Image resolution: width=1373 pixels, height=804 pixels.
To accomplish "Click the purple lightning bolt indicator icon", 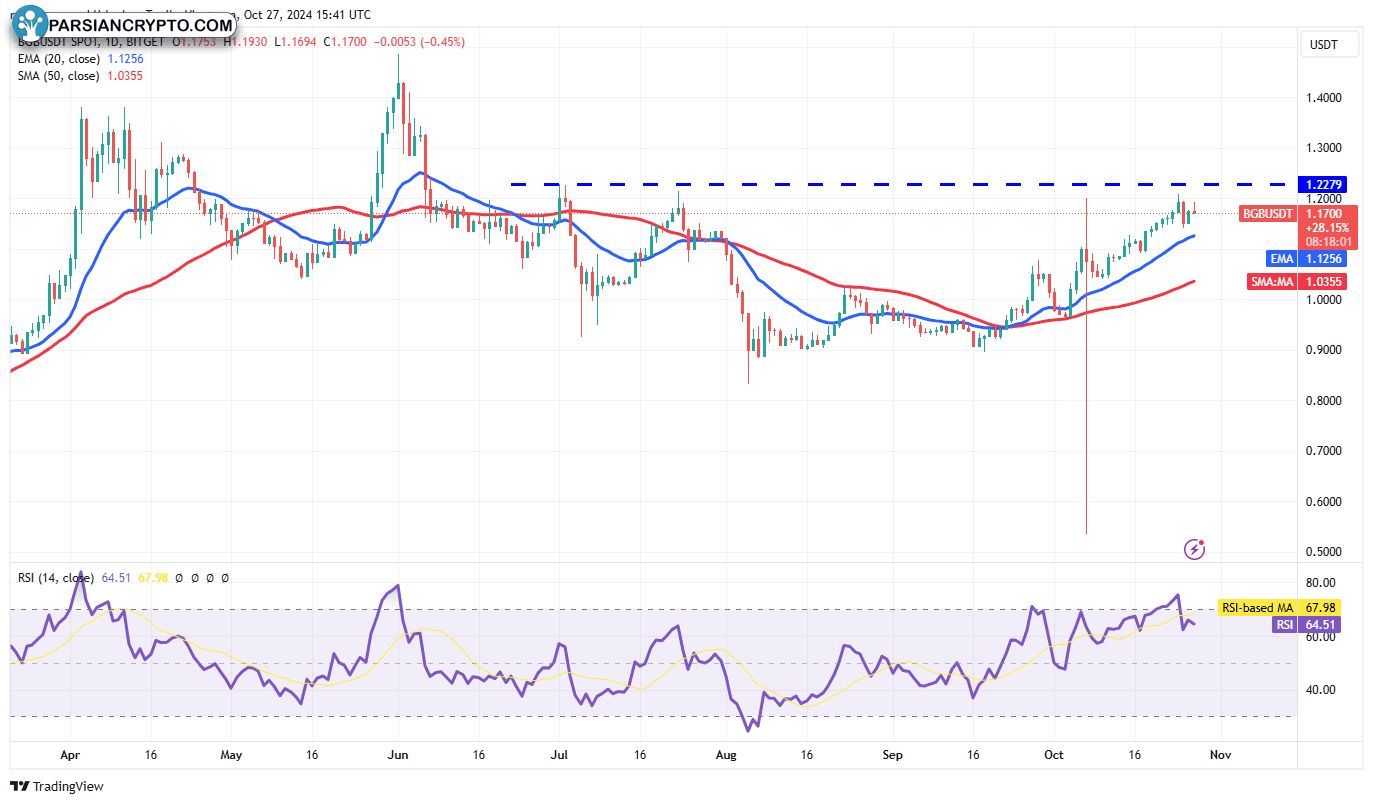I will click(1194, 548).
